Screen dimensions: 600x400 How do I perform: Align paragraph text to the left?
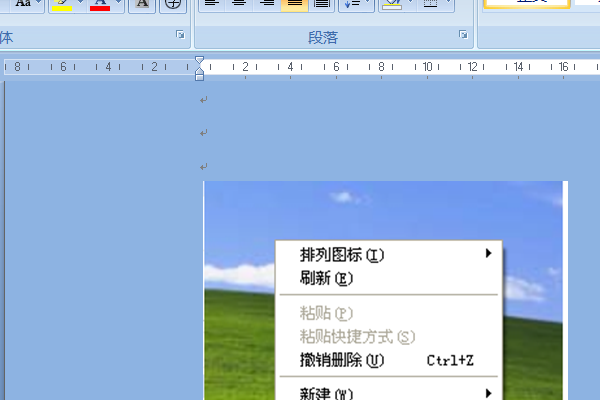(x=212, y=4)
